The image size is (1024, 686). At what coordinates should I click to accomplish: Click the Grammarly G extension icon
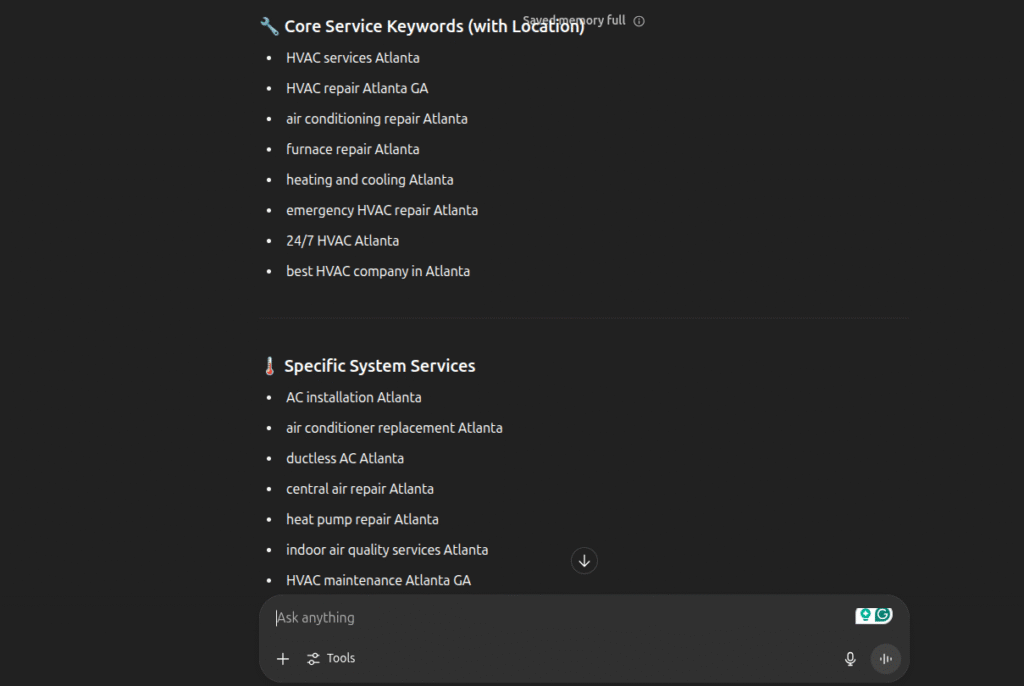click(884, 614)
